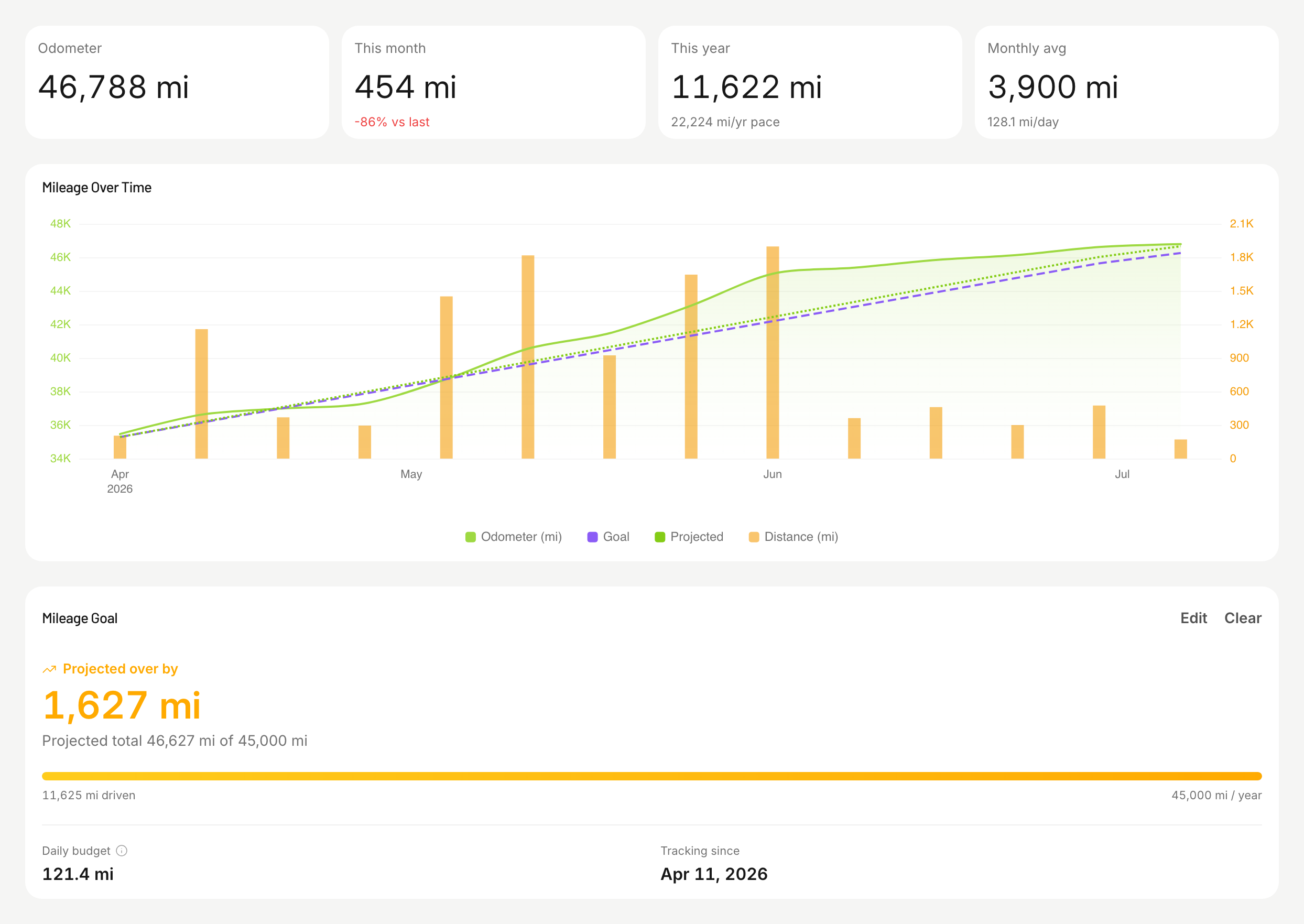Screen dimensions: 1304x924
Task: Clear the mileage goal
Action: pos(1243,618)
